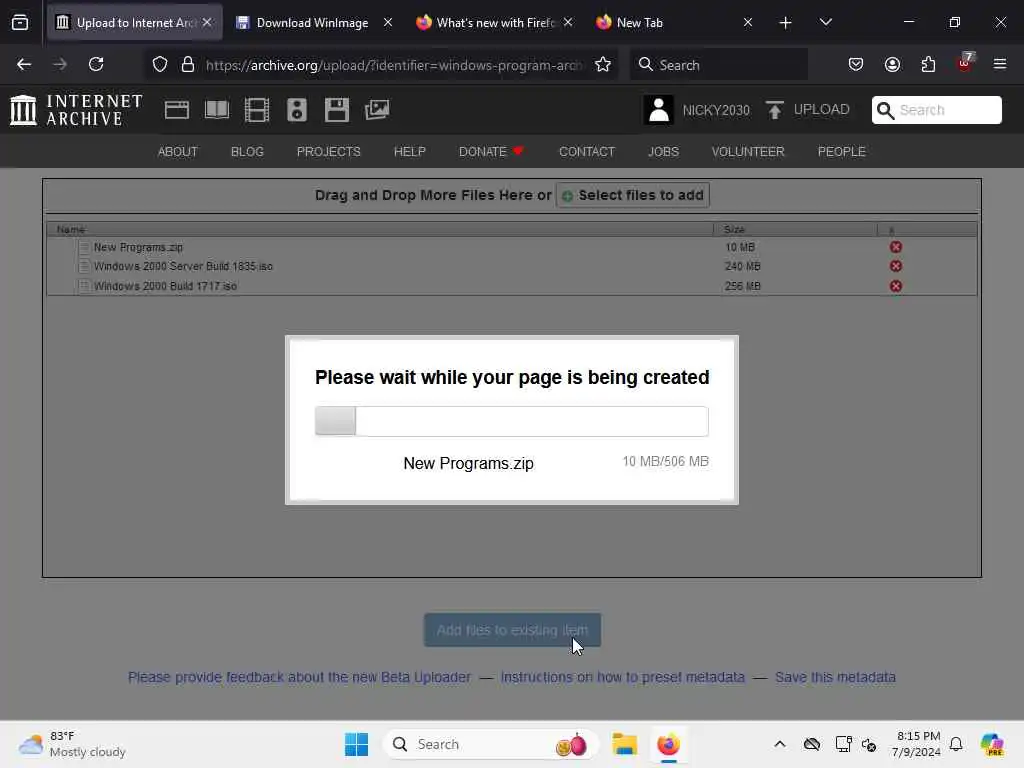
Task: Open notifications bell in system tray
Action: pyautogui.click(x=956, y=744)
